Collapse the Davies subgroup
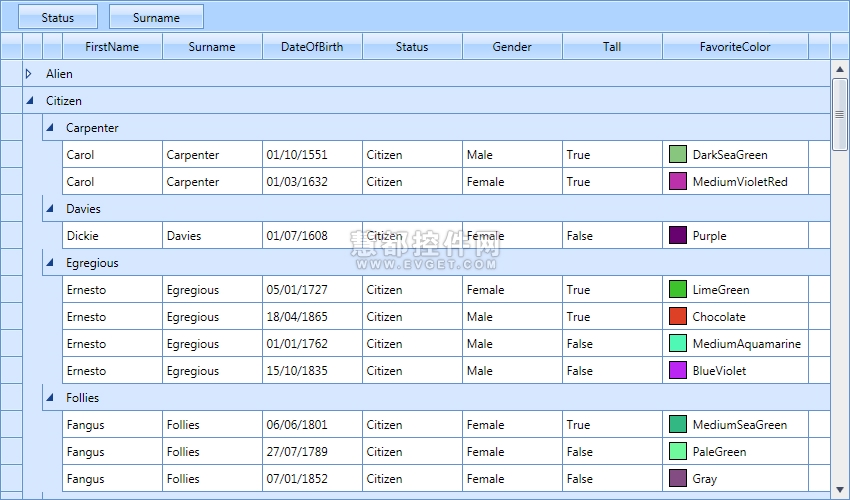Screen dimensions: 850x500 point(50,208)
